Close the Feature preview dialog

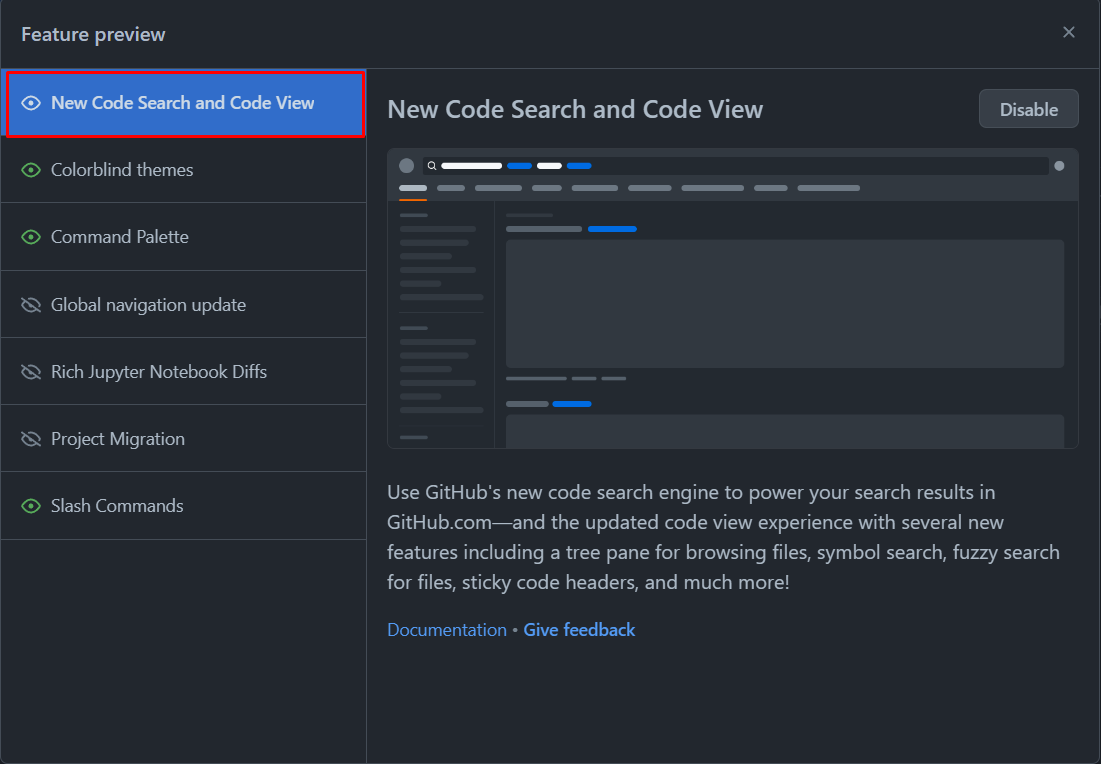tap(1069, 32)
